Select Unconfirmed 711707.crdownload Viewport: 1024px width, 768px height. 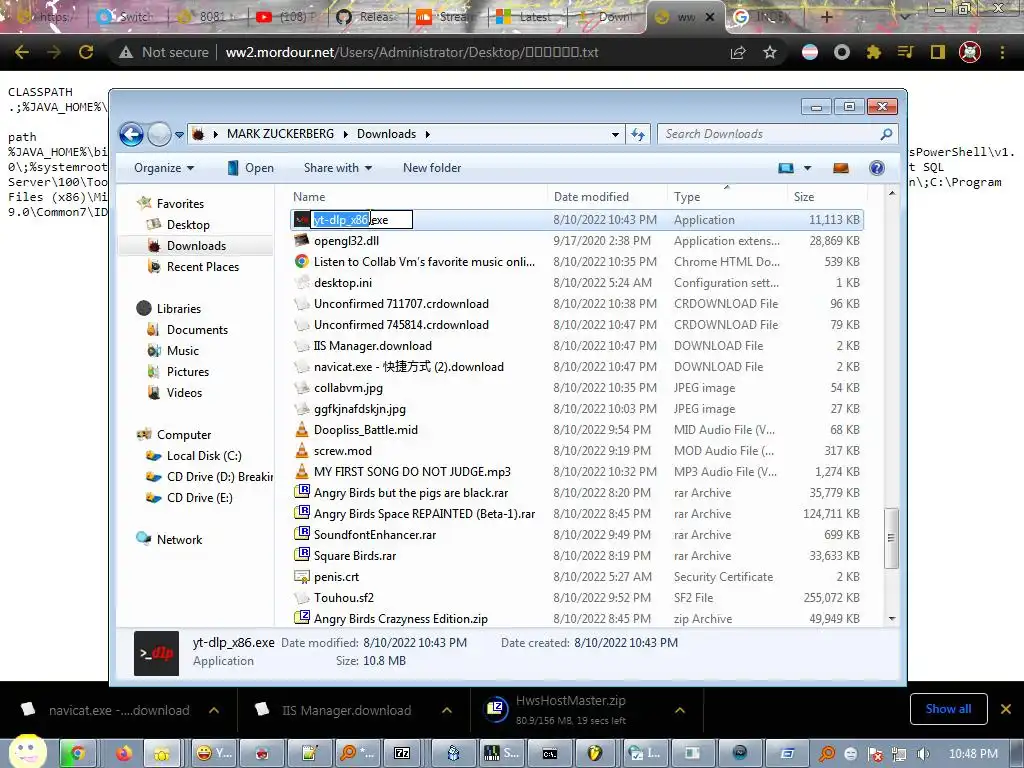pos(401,304)
